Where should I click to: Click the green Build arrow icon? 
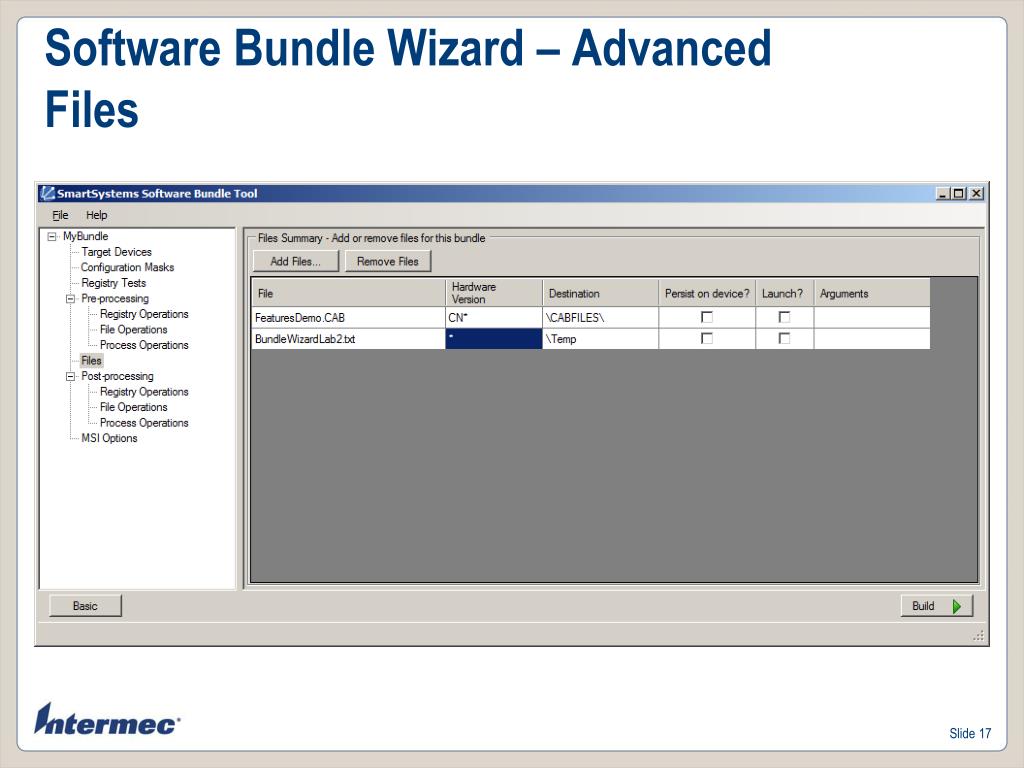click(957, 606)
